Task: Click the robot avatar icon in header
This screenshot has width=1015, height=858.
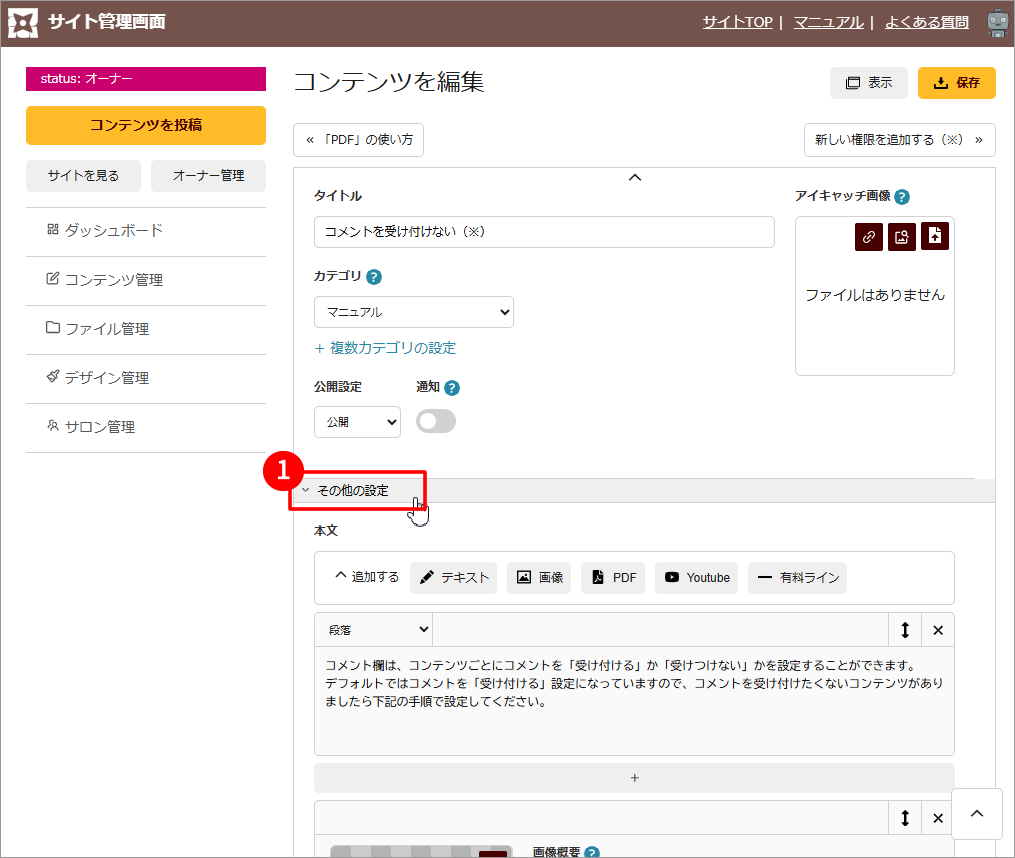Action: (997, 23)
